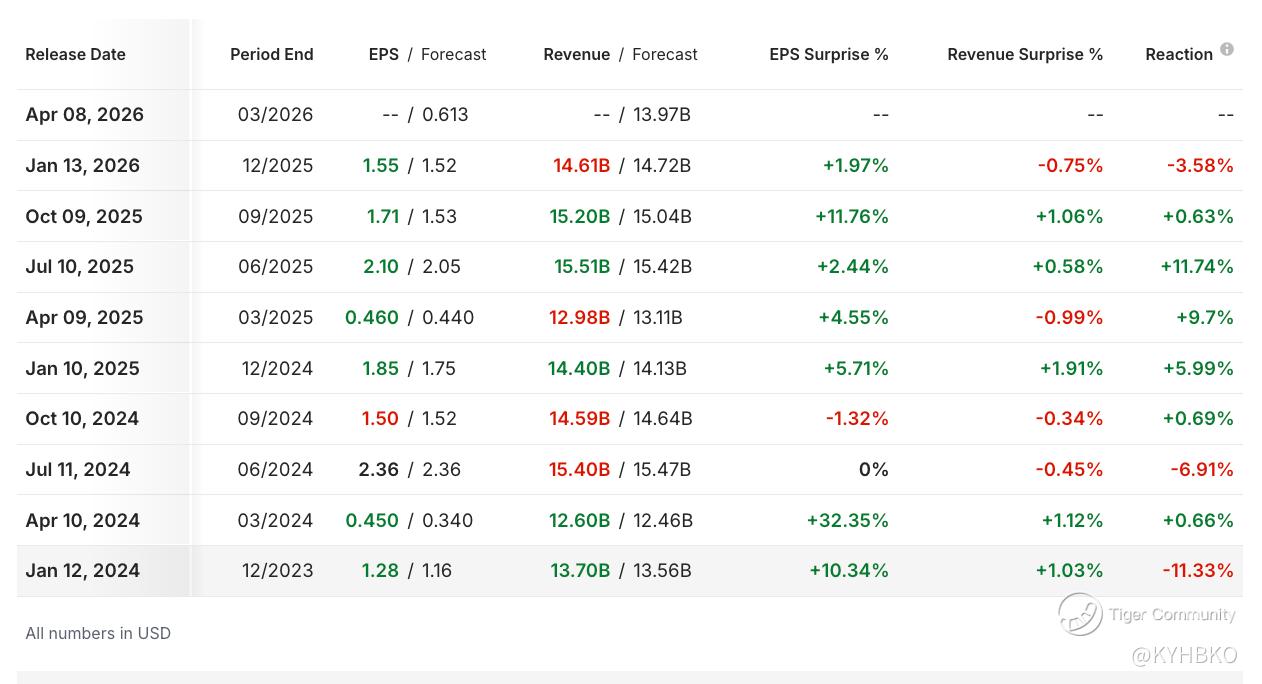Click the @KYHBKO username watermark
1262x684 pixels.
pyautogui.click(x=1184, y=656)
